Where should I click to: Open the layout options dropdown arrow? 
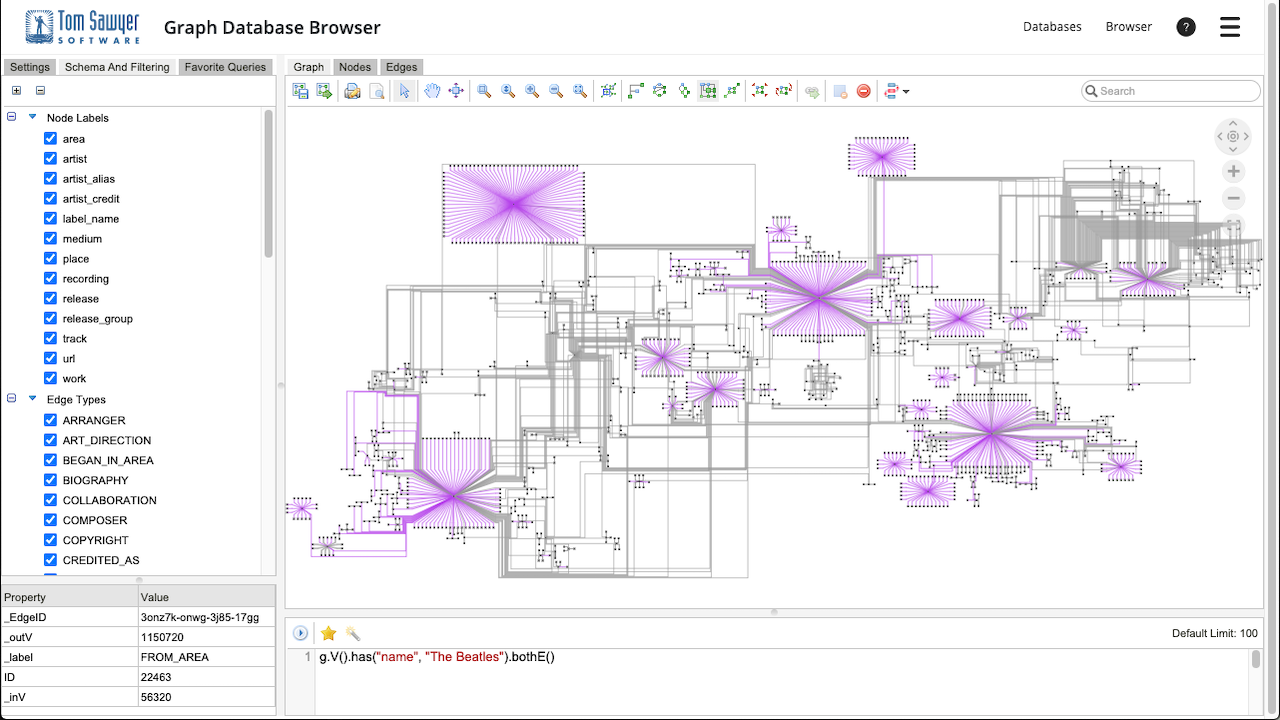pyautogui.click(x=908, y=91)
